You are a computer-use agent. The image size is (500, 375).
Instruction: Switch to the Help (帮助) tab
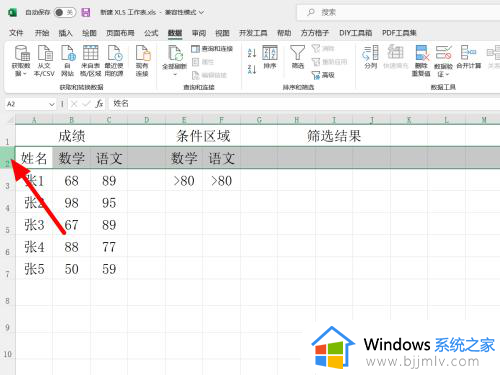(x=284, y=33)
